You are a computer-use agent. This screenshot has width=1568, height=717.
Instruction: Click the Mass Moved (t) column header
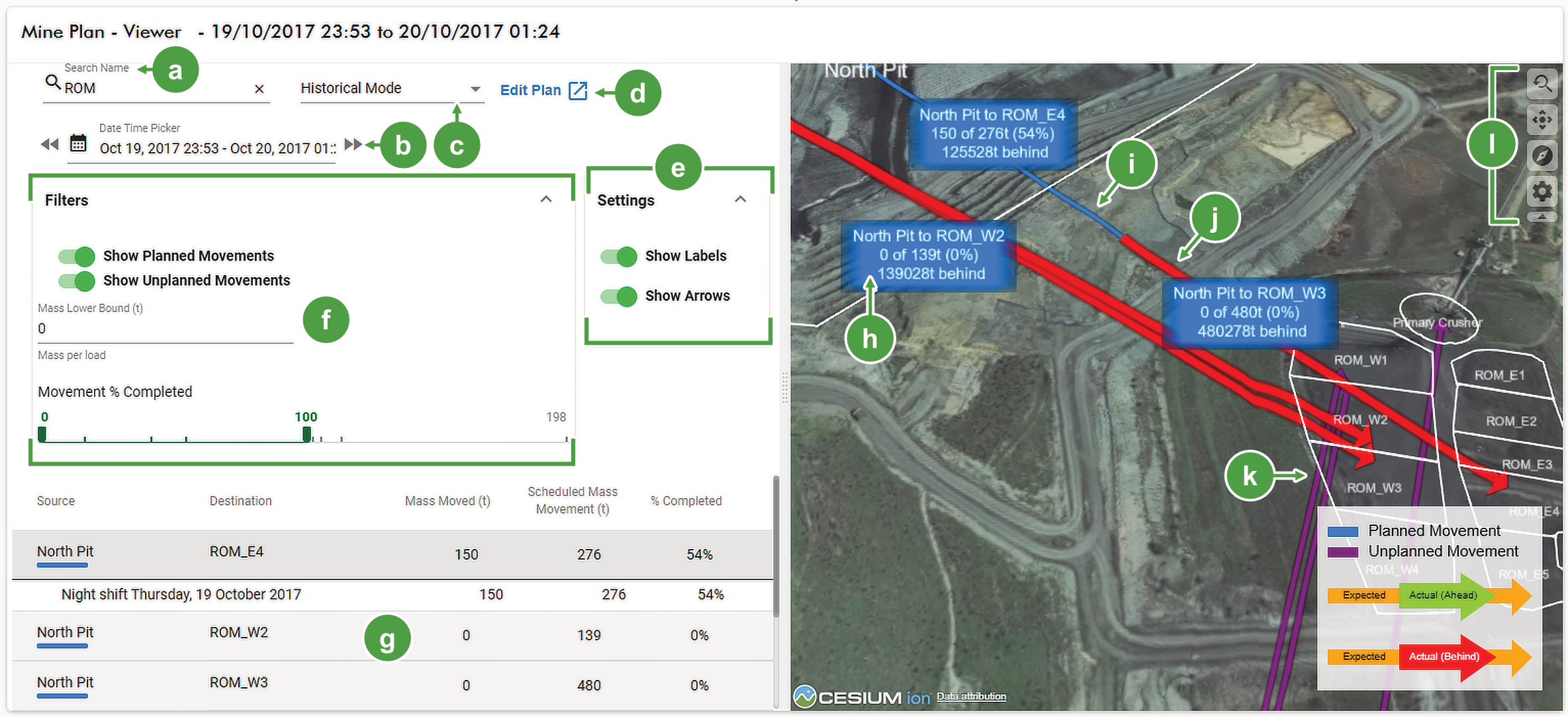click(x=447, y=501)
